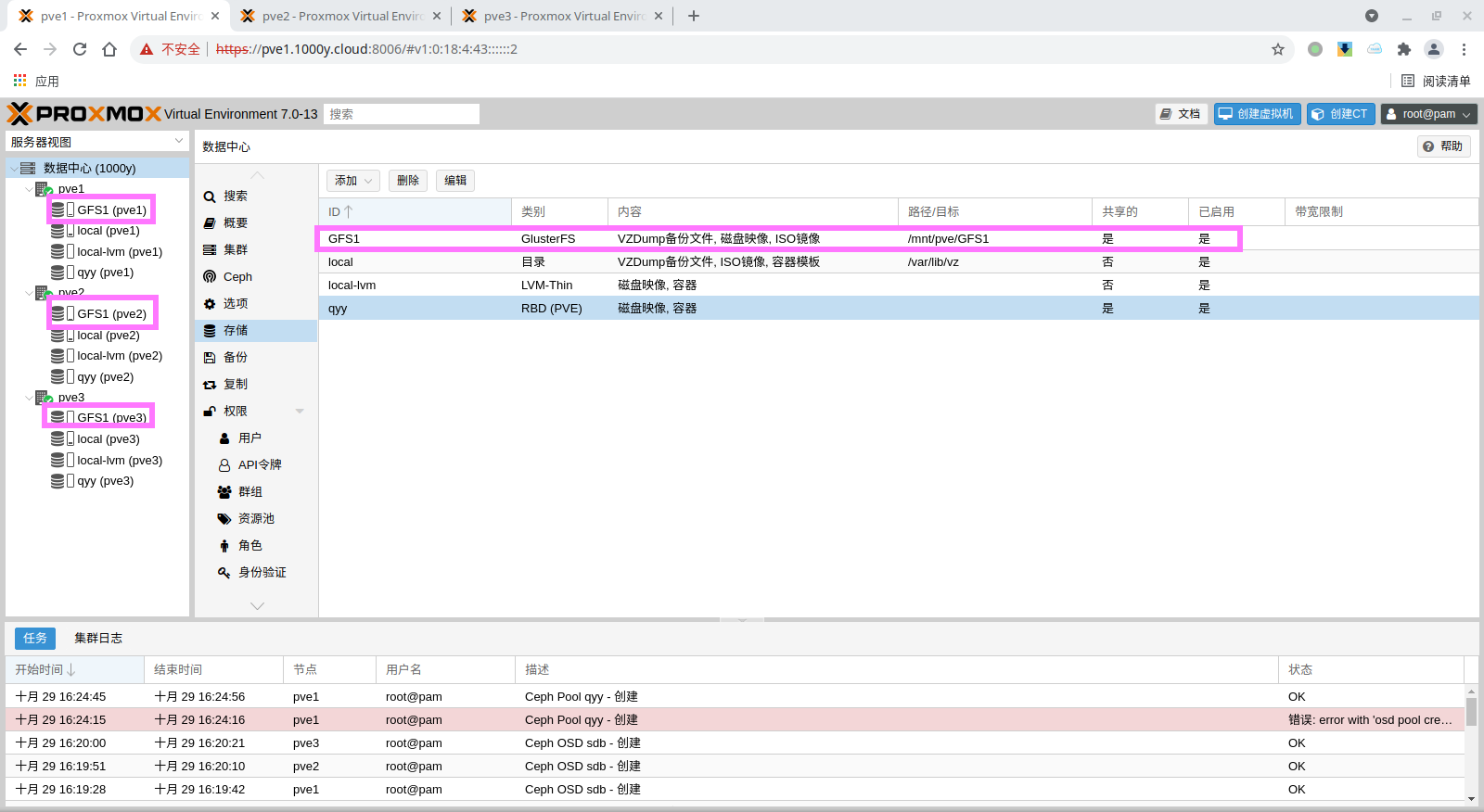The image size is (1484, 812).
Task: Click the browser extensions puzzle icon
Action: [x=1404, y=49]
